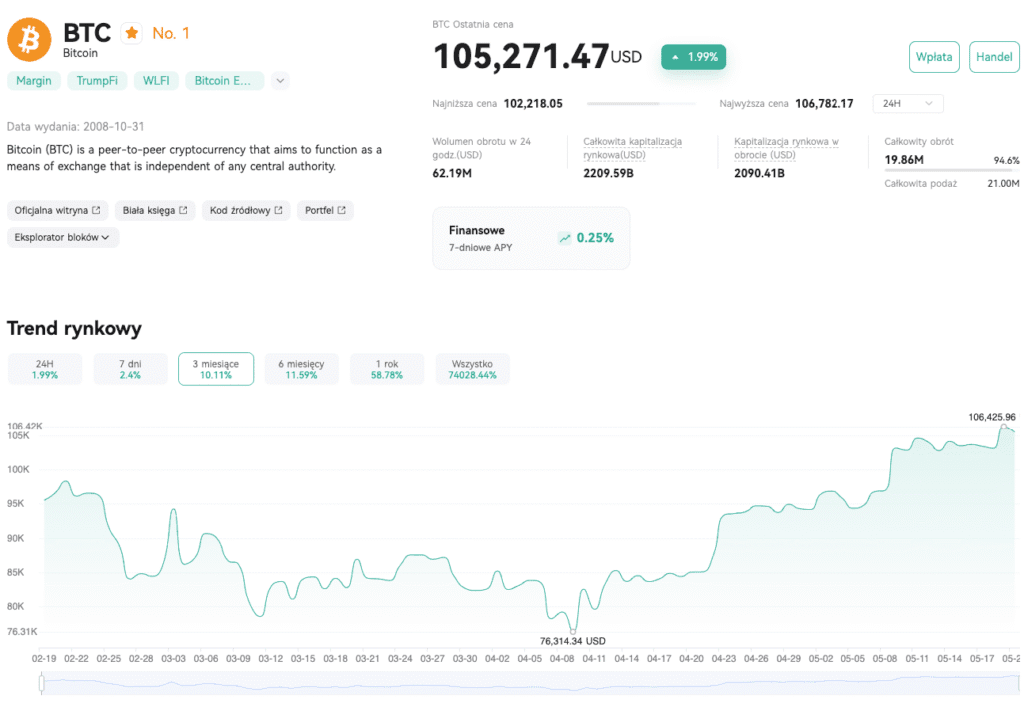Image resolution: width=1024 pixels, height=711 pixels.
Task: Open the external link icon on Oficjalna witryna
Action: pos(96,210)
